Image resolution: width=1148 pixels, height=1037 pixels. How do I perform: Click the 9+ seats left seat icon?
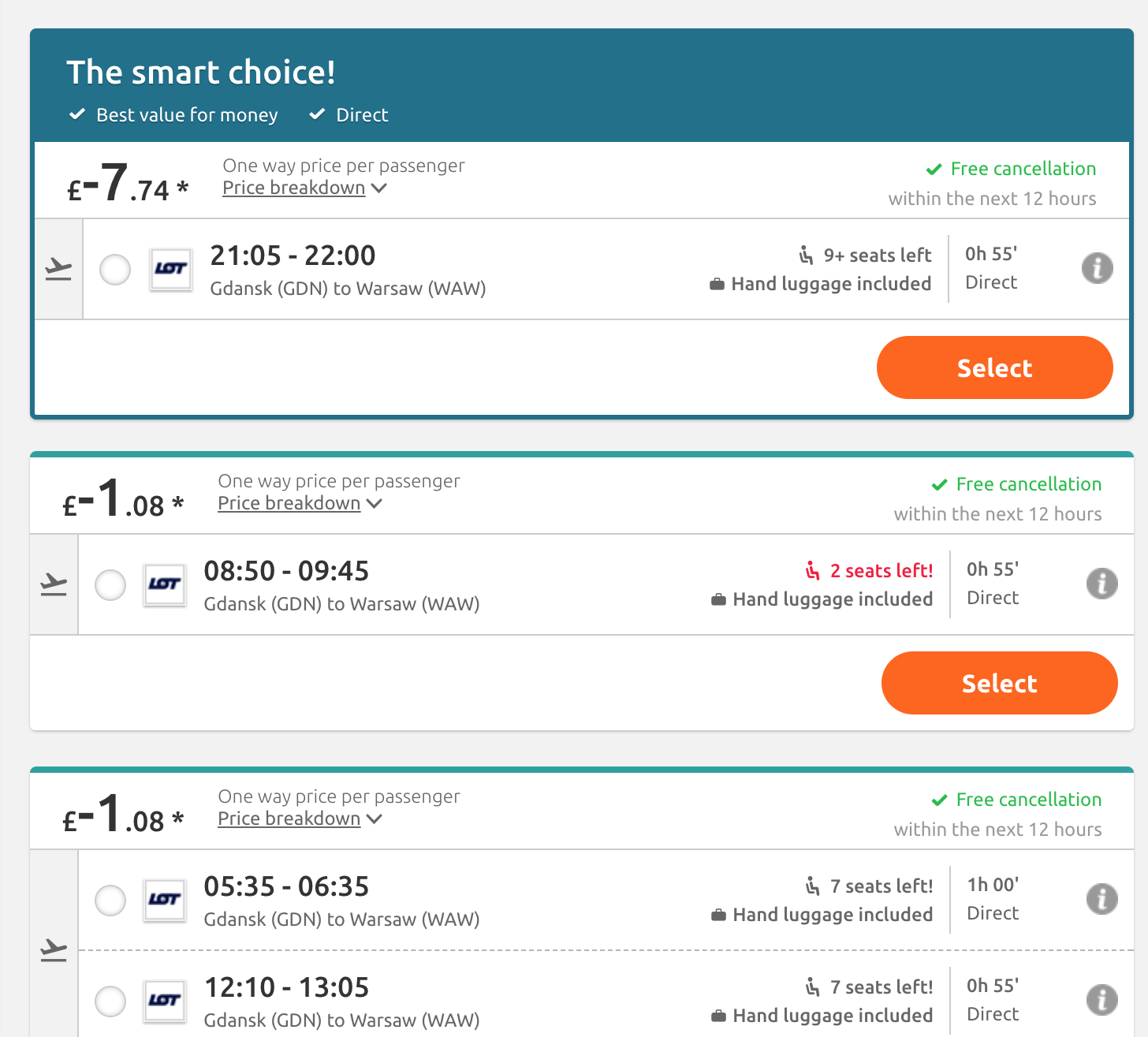click(806, 255)
